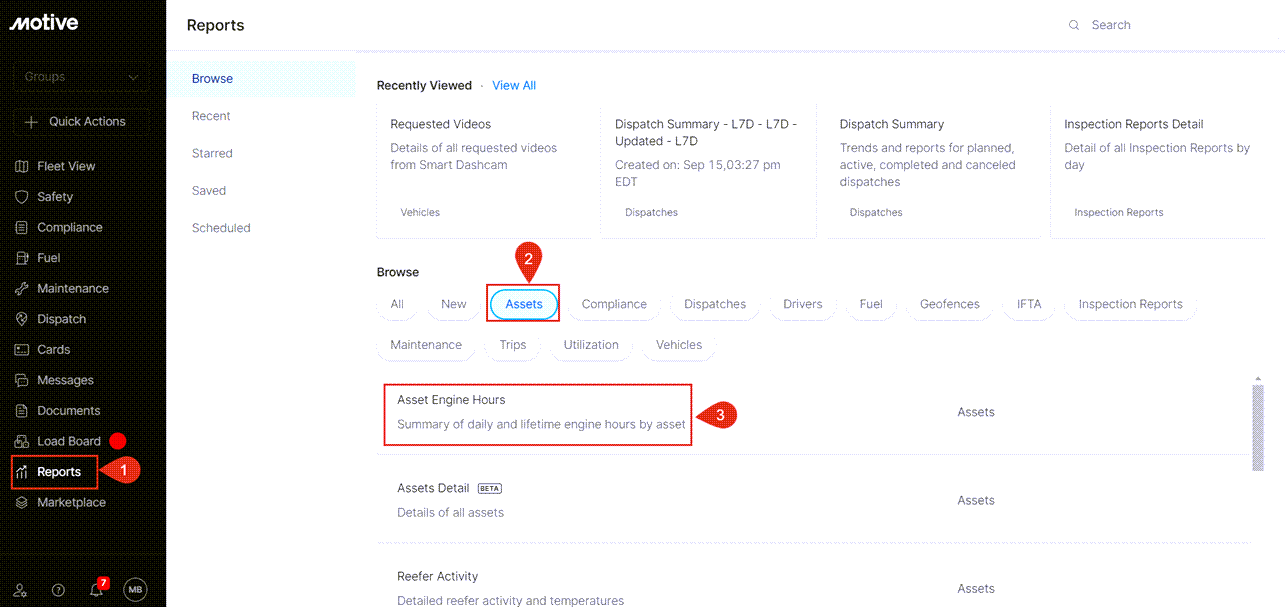This screenshot has height=607, width=1285.
Task: Open the Dispatch Summary L7D Updated card
Action: tap(708, 170)
